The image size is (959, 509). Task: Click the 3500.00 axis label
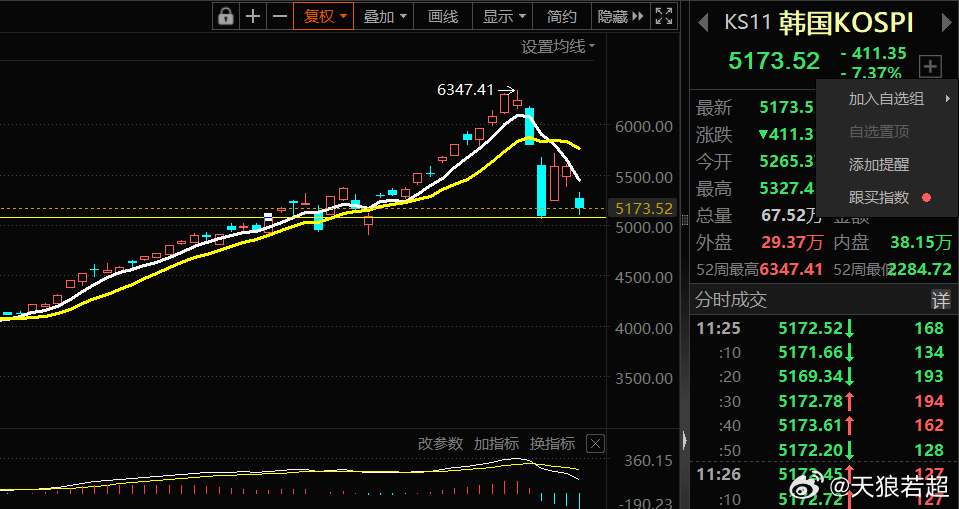[x=643, y=379]
